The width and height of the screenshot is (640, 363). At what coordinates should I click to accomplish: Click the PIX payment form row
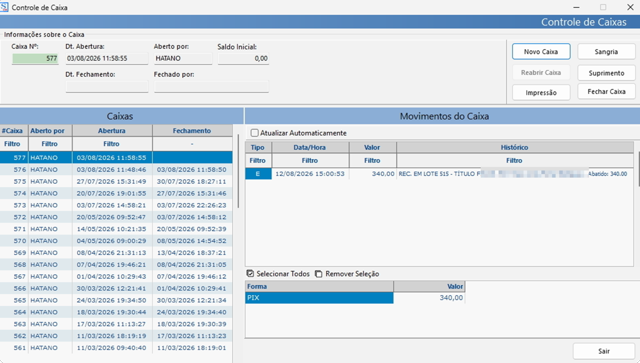[355, 298]
